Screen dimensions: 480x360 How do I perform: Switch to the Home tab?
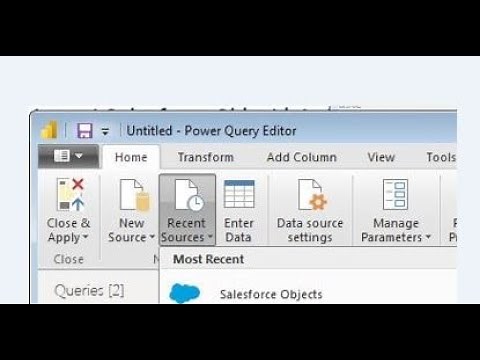tap(131, 157)
